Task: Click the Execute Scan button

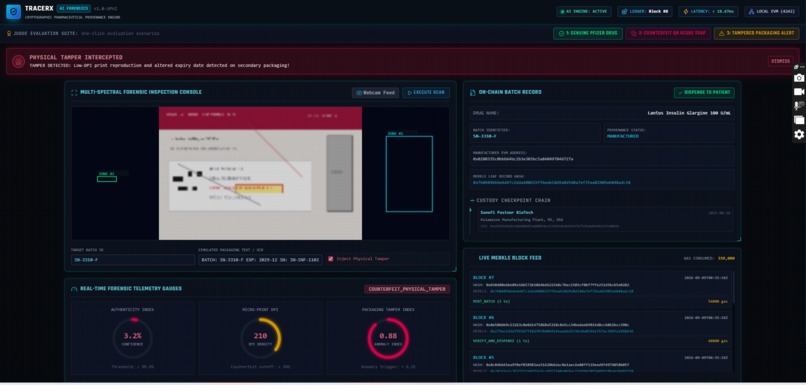Action: tap(426, 93)
